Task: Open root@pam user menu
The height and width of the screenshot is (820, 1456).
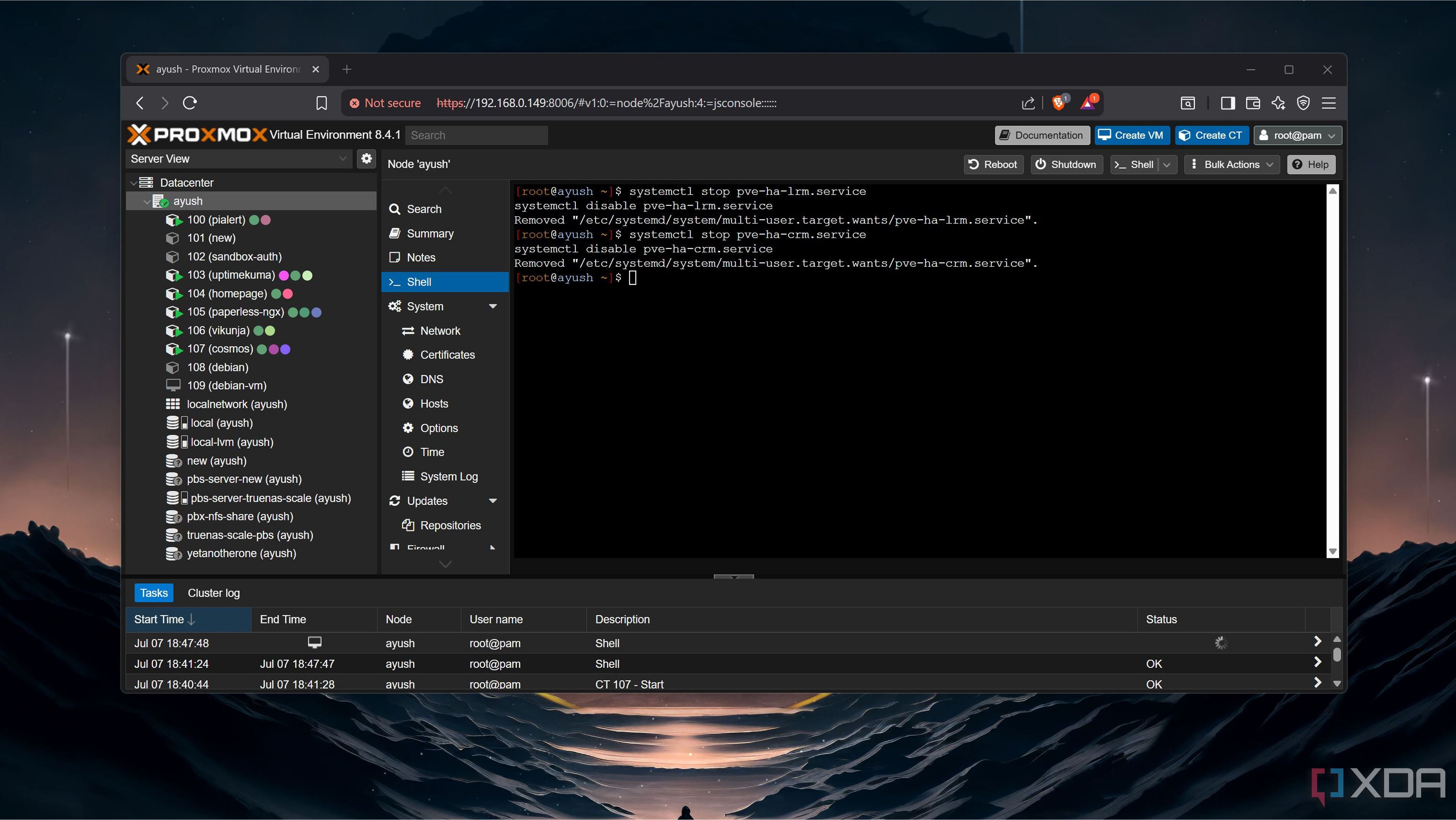Action: point(1297,135)
